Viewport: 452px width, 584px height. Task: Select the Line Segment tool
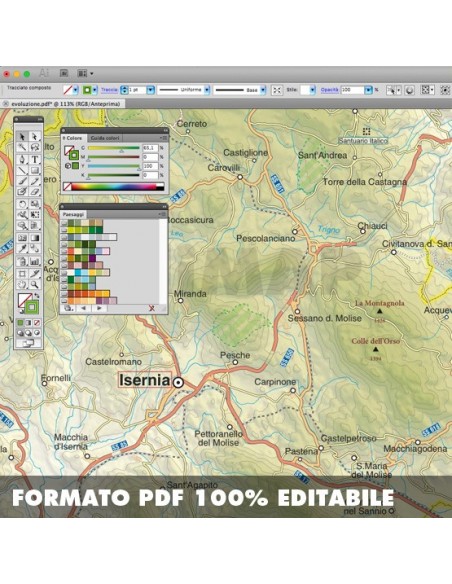click(x=22, y=171)
